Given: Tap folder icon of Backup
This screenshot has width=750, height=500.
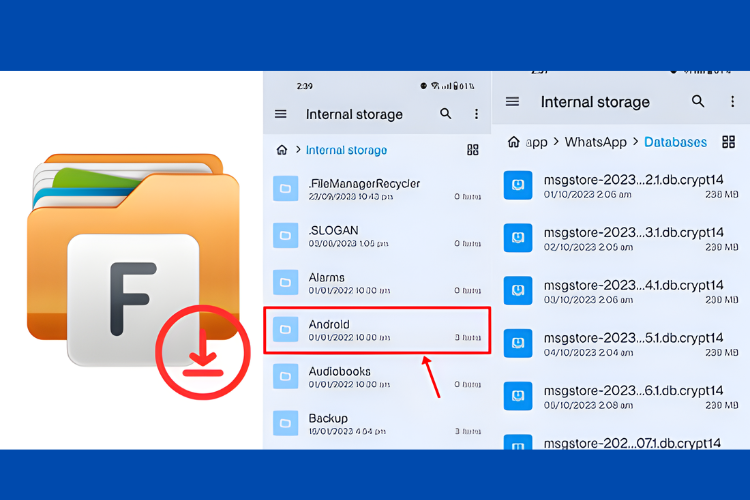Looking at the screenshot, I should pos(286,423).
